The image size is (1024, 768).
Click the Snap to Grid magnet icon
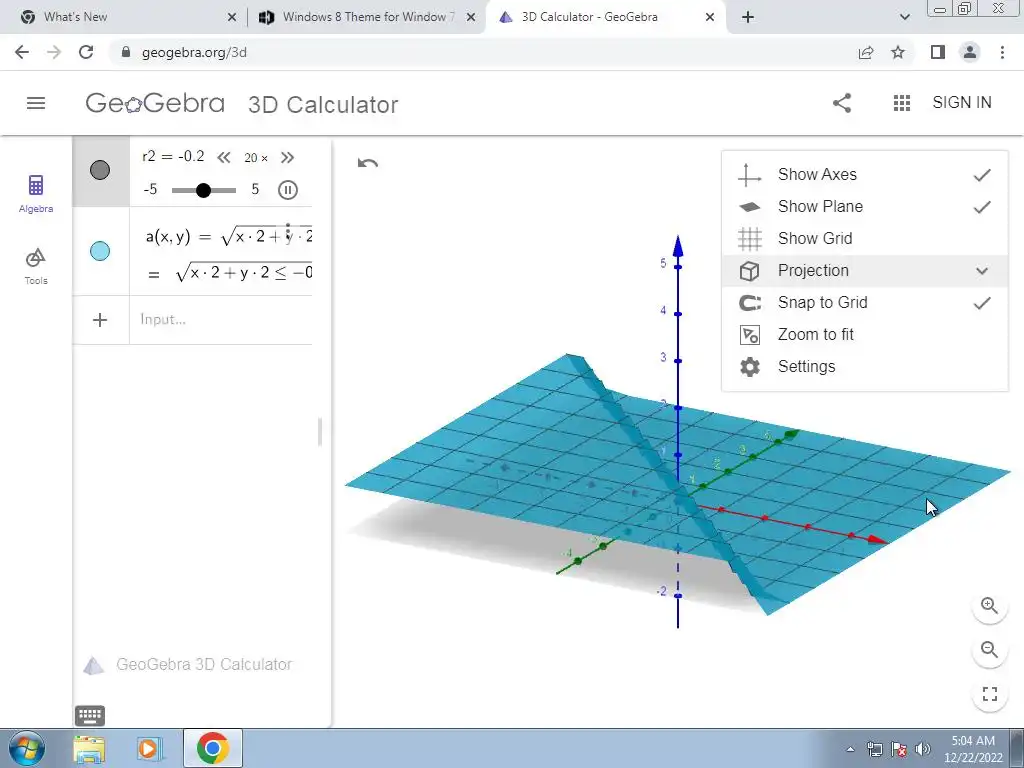(750, 303)
